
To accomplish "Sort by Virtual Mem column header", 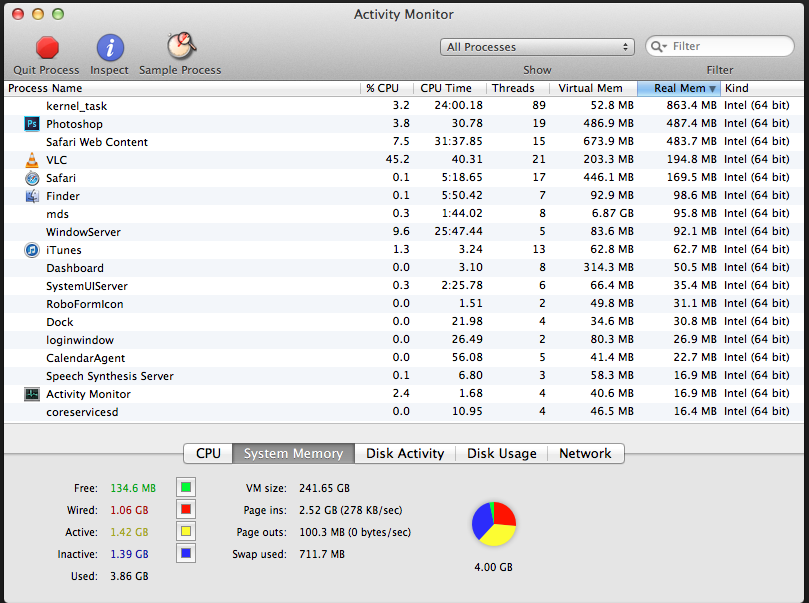I will coord(593,88).
